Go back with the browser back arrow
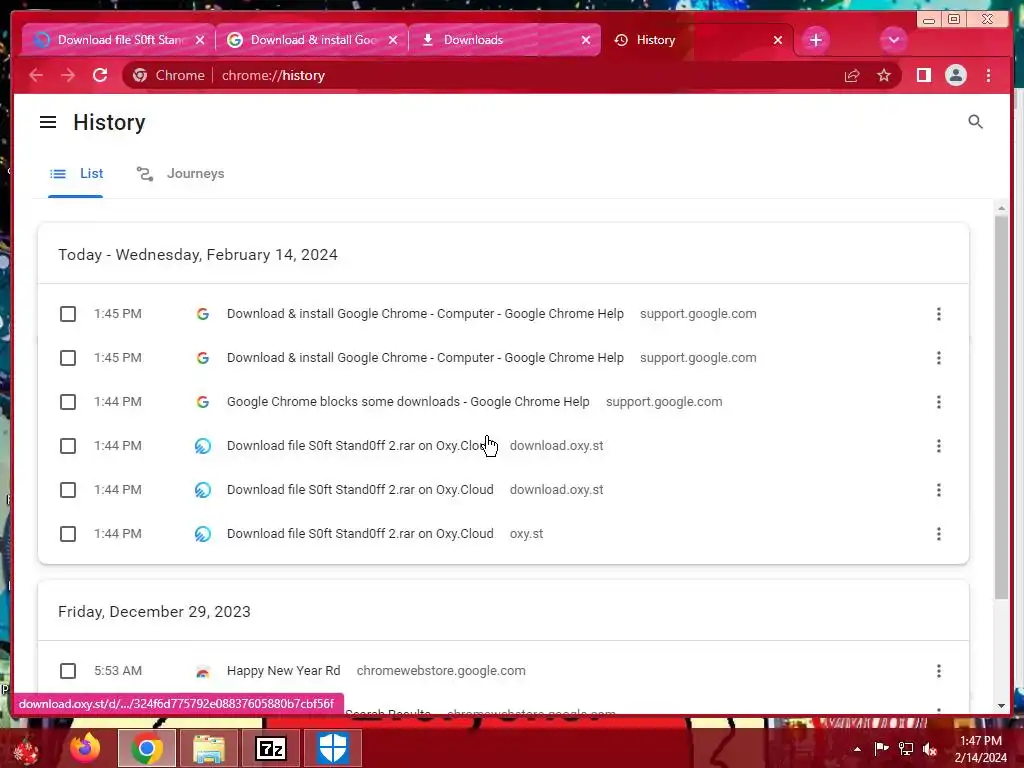 point(36,75)
